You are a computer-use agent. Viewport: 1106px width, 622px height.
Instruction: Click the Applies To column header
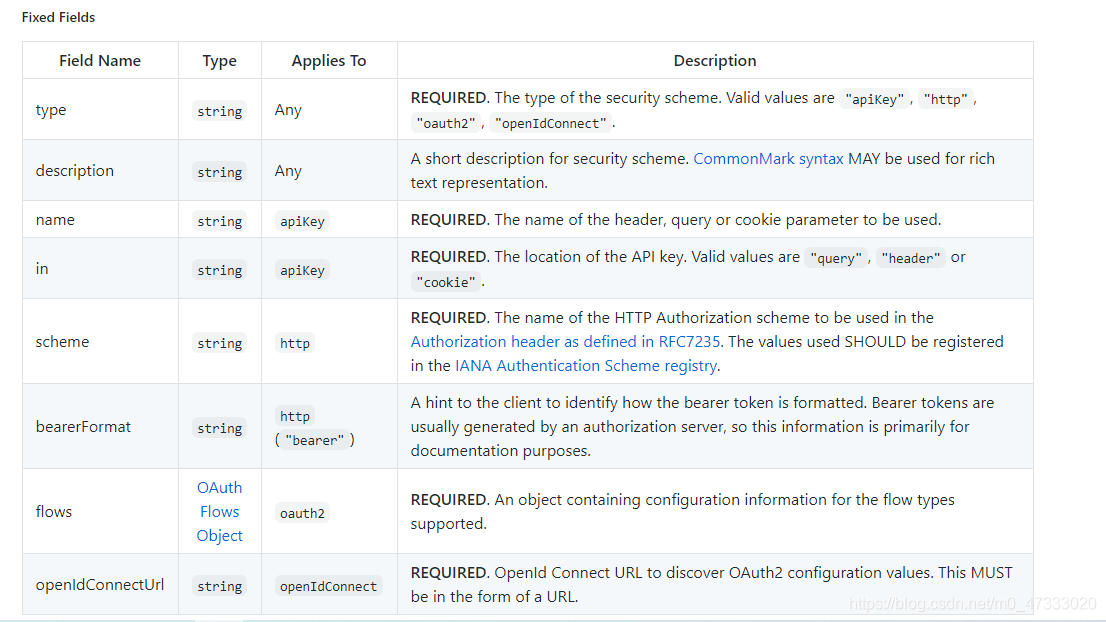click(x=329, y=61)
